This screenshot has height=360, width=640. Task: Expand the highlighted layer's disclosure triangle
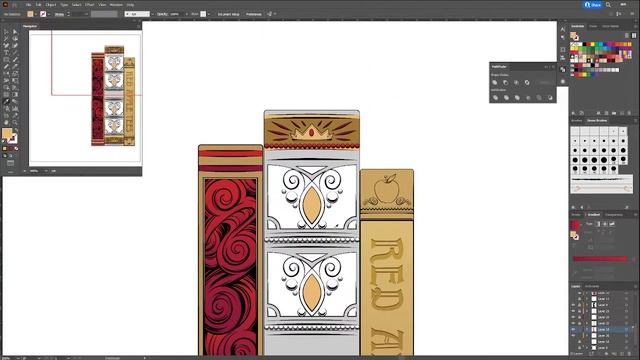click(587, 329)
